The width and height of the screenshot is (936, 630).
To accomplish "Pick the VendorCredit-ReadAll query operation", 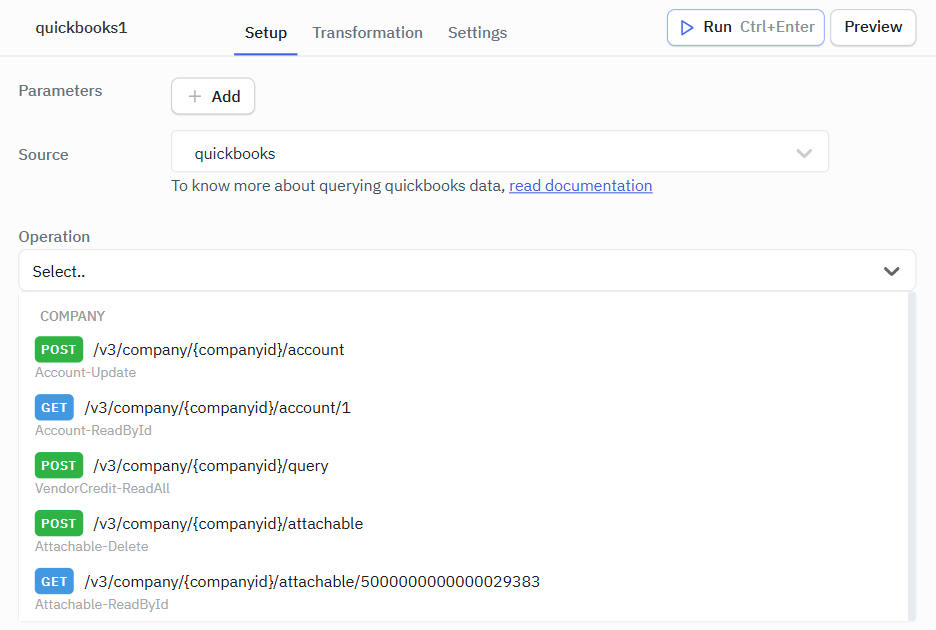I will click(463, 475).
